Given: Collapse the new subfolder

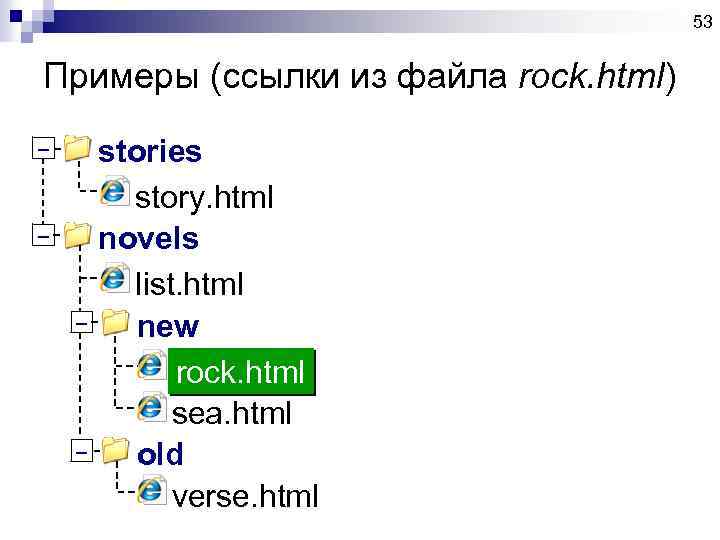Looking at the screenshot, I should [82, 323].
